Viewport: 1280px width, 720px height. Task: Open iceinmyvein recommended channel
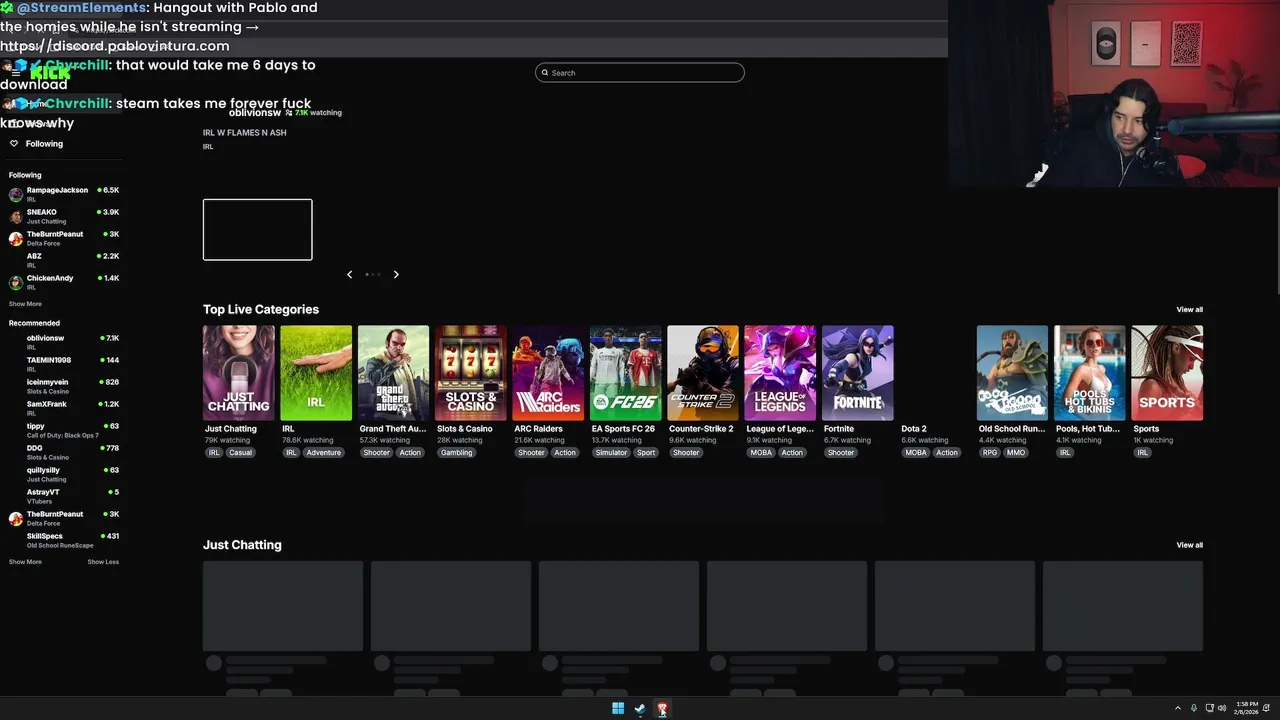pos(64,386)
